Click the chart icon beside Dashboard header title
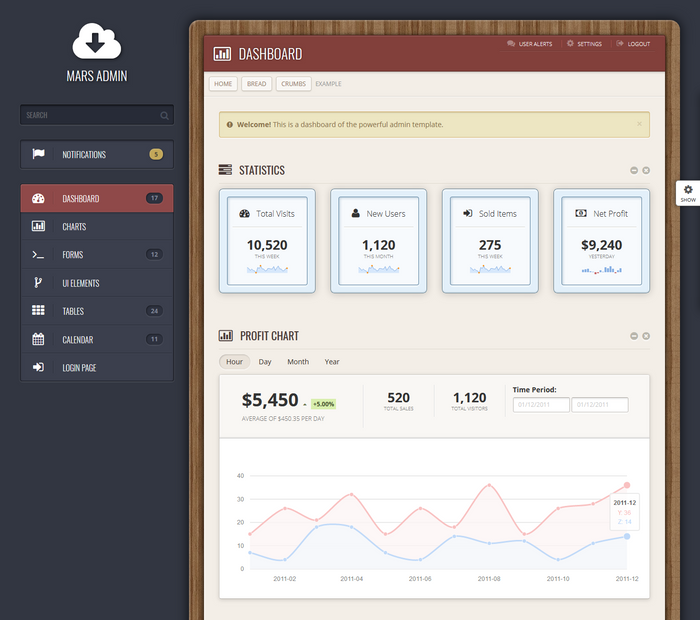The image size is (700, 620). [x=222, y=54]
